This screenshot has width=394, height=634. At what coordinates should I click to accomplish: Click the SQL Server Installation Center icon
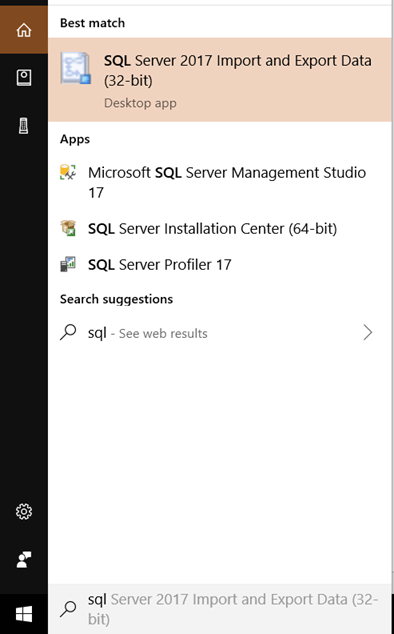[x=68, y=228]
